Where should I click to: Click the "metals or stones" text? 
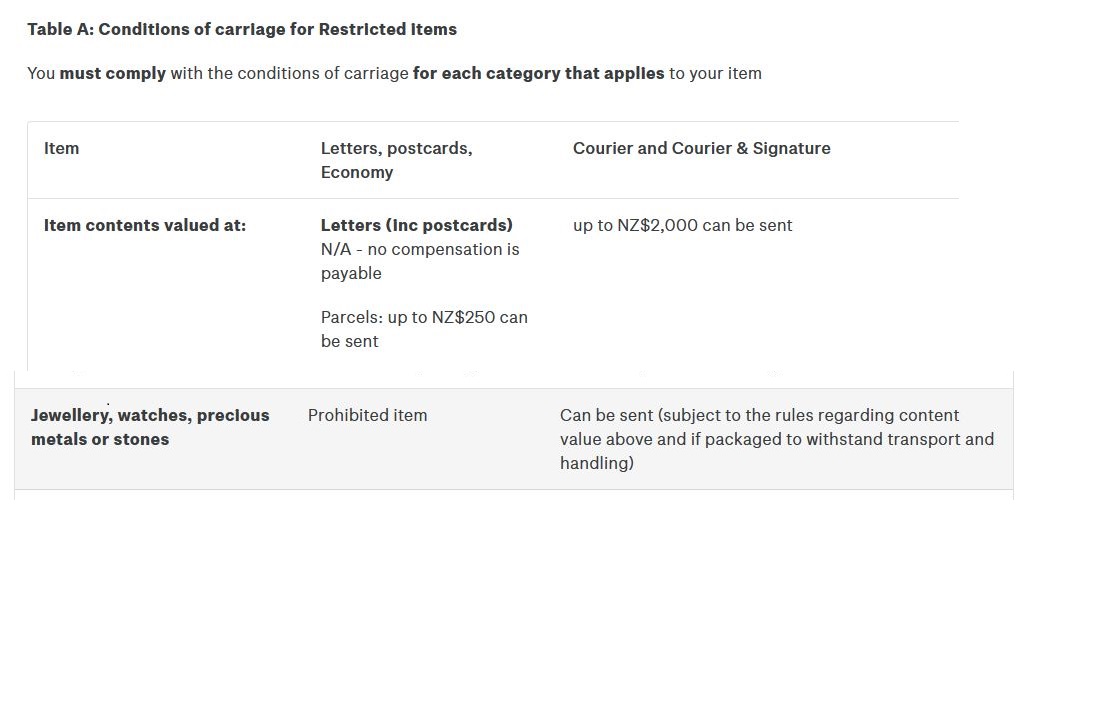[100, 439]
